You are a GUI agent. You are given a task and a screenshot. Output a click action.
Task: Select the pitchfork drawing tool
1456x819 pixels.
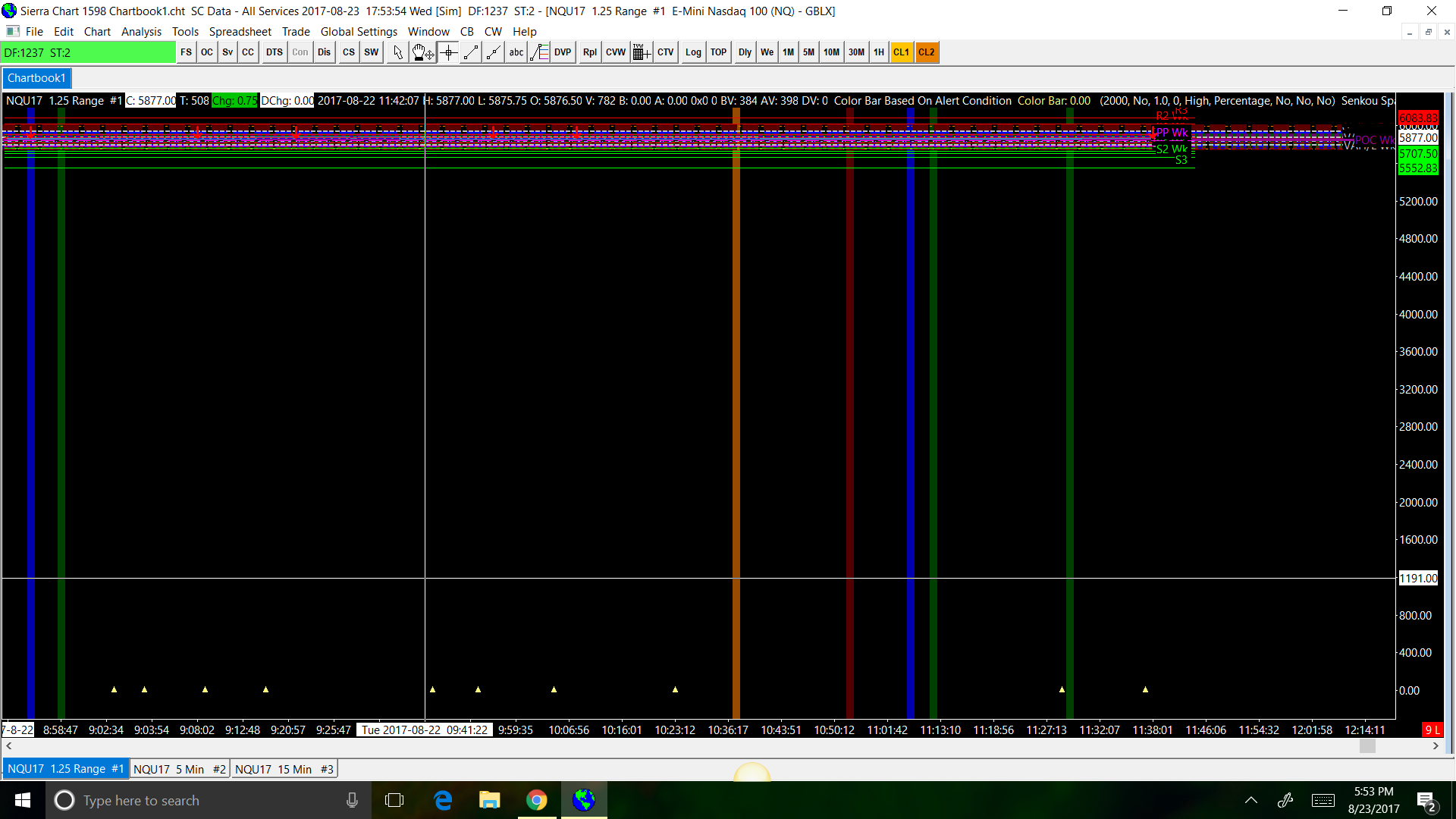[x=539, y=52]
